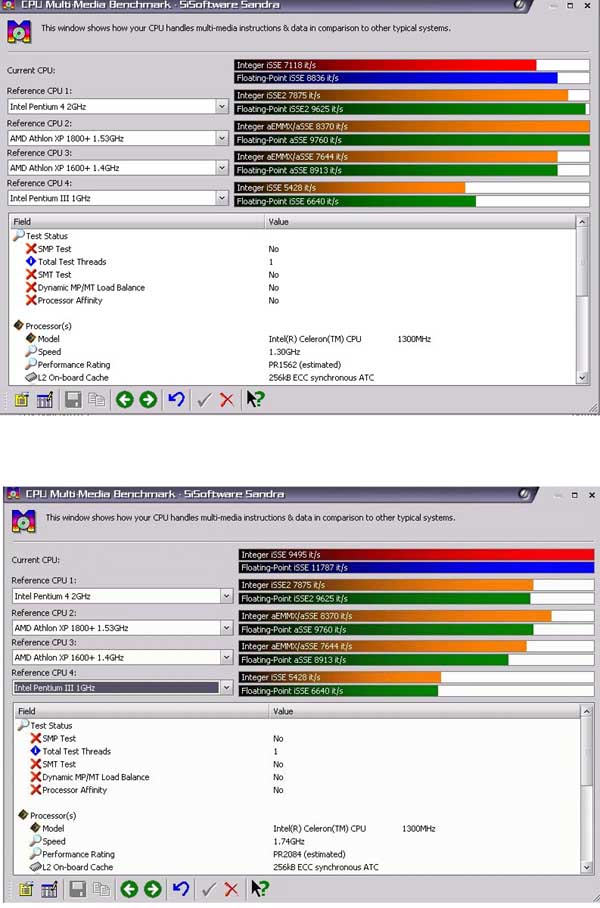Viewport: 600px width, 908px height.
Task: Click the gray OK checkmark in the lower window
Action: (207, 889)
